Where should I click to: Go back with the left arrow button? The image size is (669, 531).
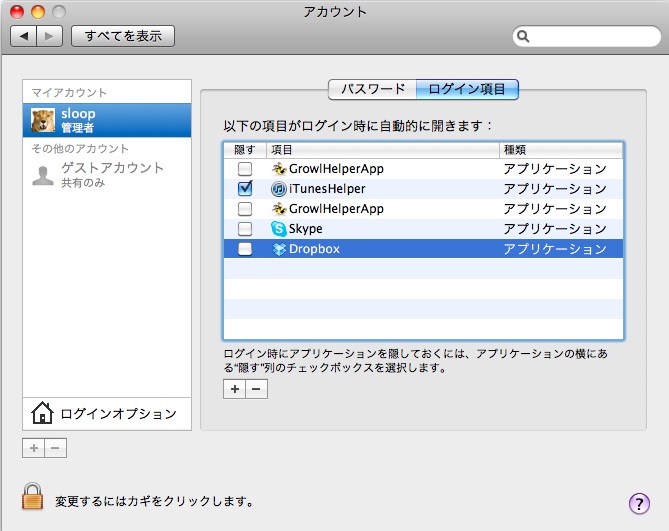coord(24,36)
